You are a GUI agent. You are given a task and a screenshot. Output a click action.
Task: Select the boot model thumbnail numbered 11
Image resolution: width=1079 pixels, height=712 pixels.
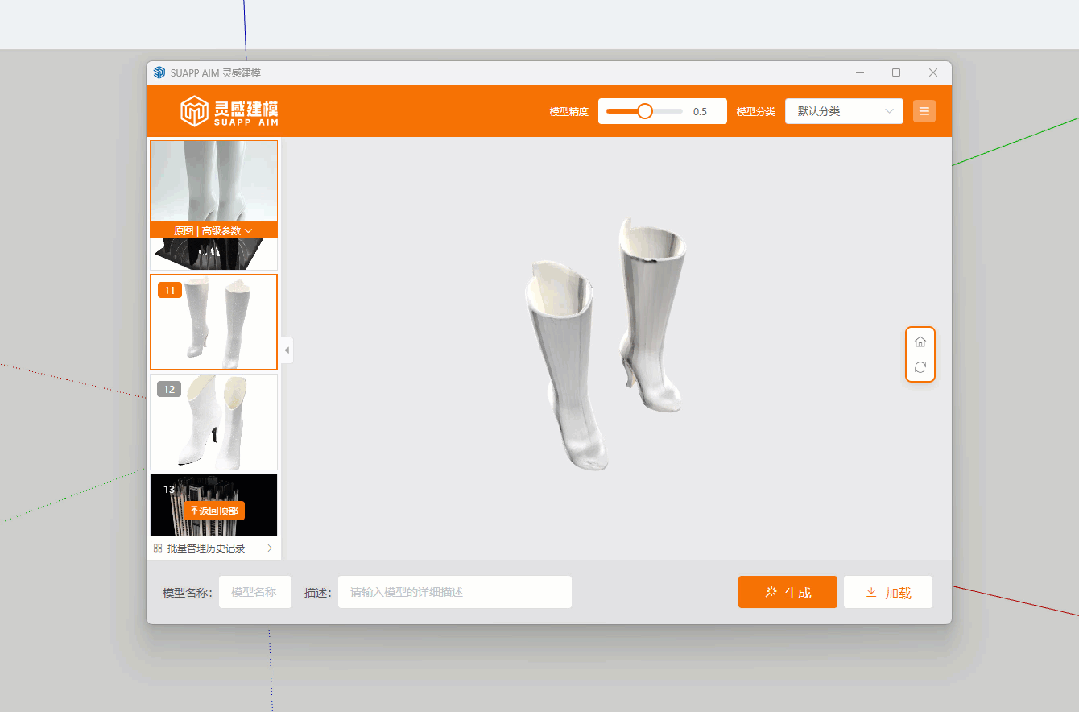214,322
